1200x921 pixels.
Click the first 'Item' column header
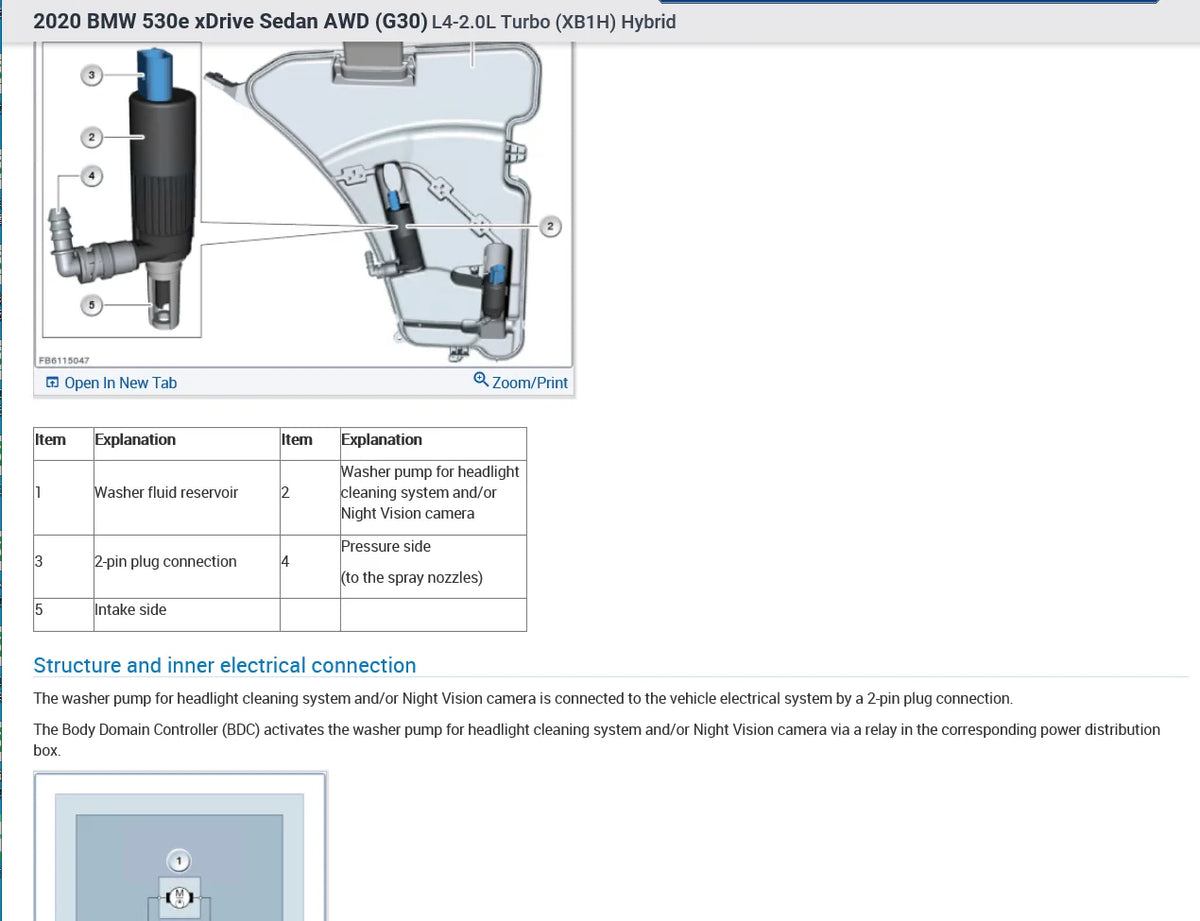[x=50, y=440]
